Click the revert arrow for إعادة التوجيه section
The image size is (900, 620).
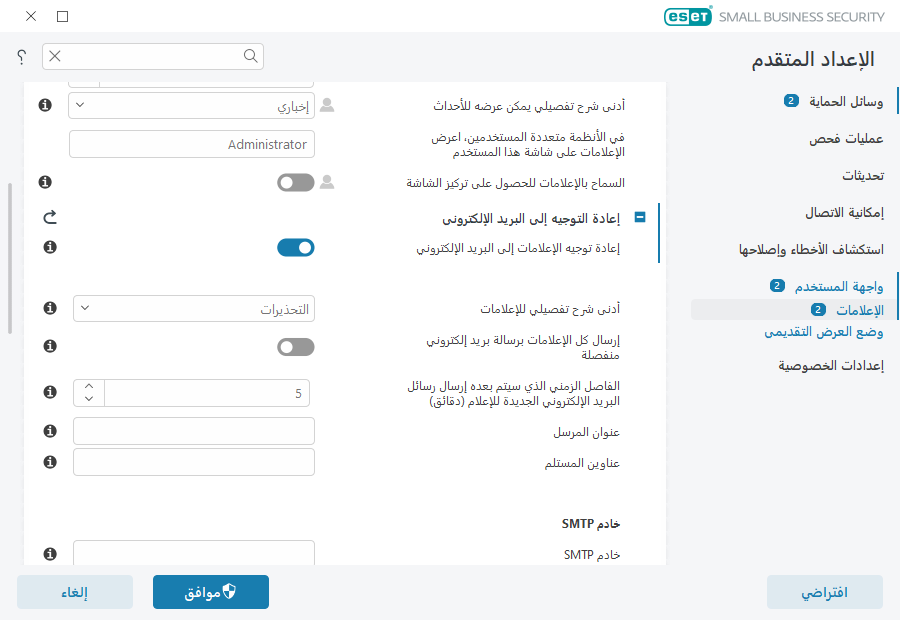point(50,217)
